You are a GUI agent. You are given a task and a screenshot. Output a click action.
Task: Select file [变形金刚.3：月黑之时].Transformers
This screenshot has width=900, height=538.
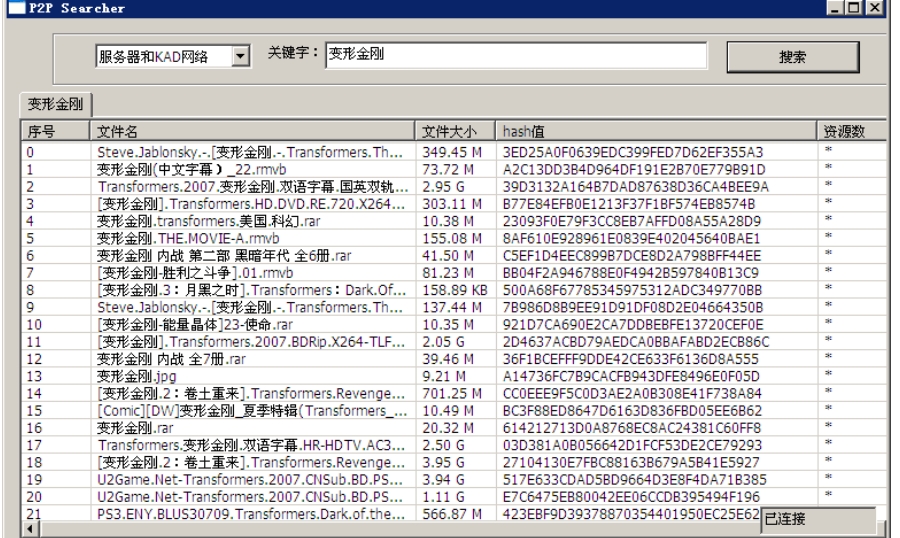[x=252, y=290]
